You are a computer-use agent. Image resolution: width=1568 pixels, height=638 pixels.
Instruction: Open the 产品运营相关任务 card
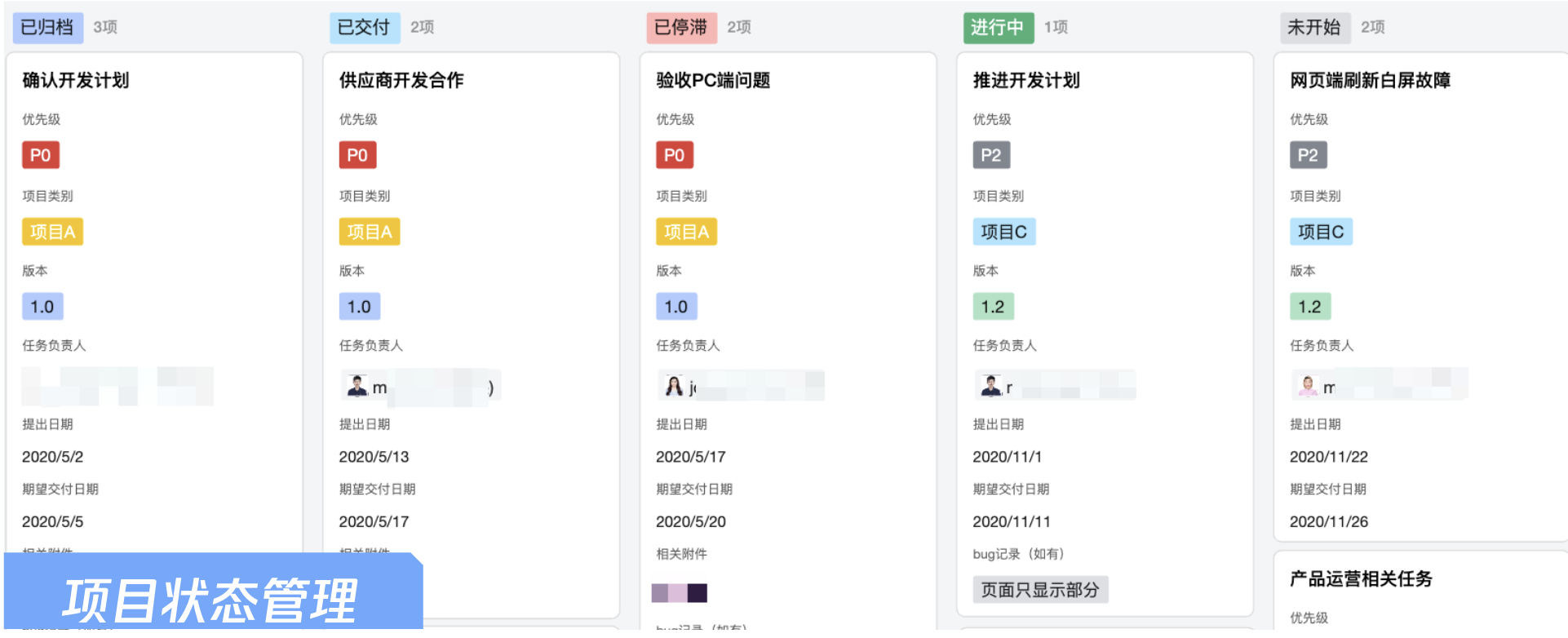click(1361, 579)
